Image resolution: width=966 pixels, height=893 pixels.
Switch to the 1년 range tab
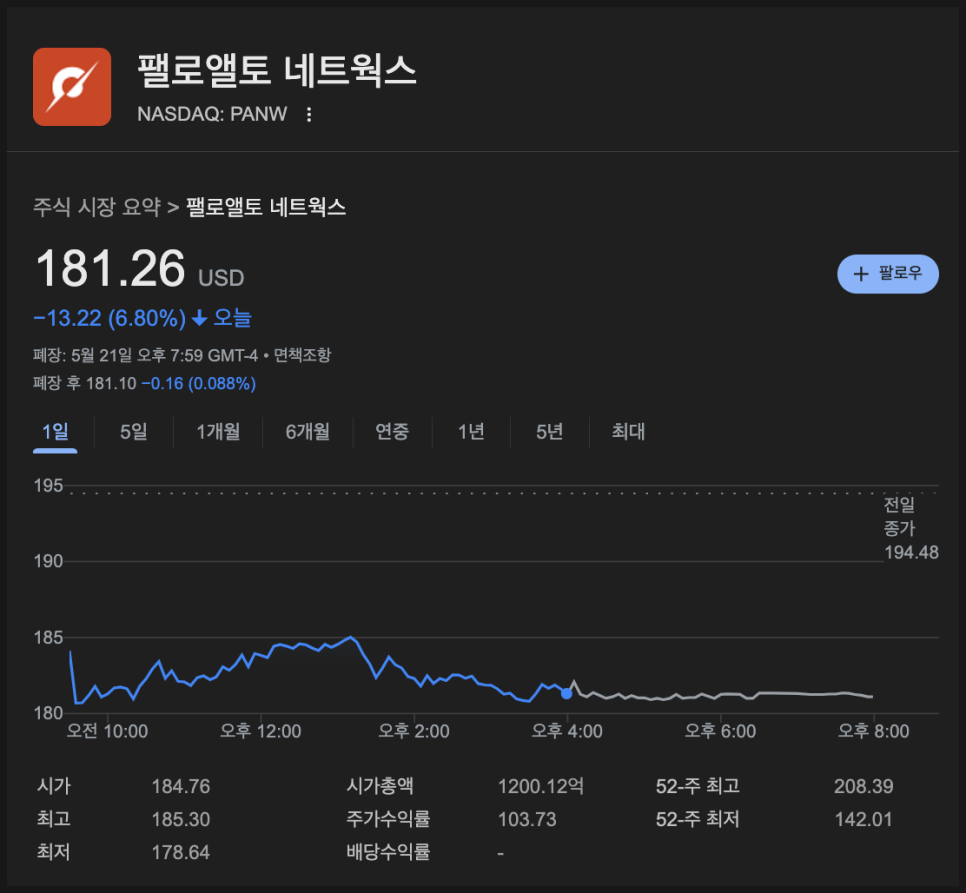pyautogui.click(x=471, y=432)
